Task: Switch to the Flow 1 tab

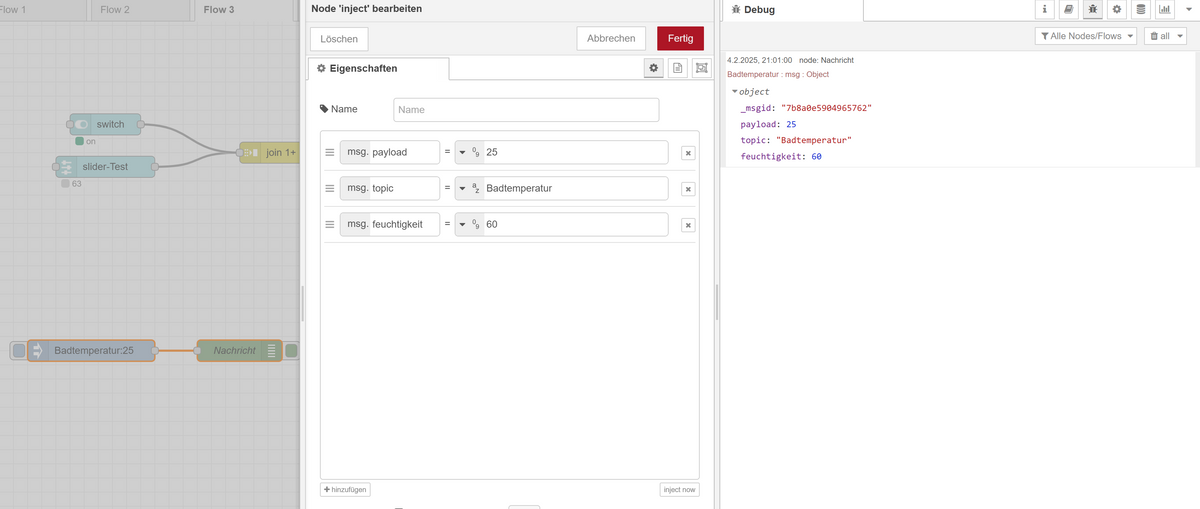Action: [x=12, y=10]
